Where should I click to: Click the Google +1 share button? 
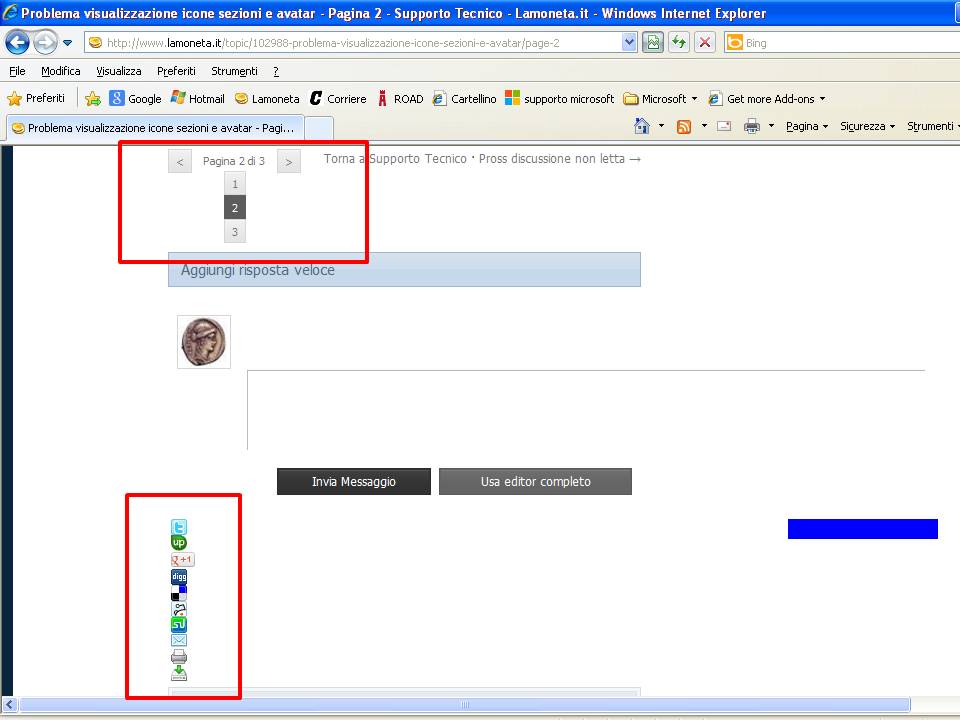click(x=182, y=560)
